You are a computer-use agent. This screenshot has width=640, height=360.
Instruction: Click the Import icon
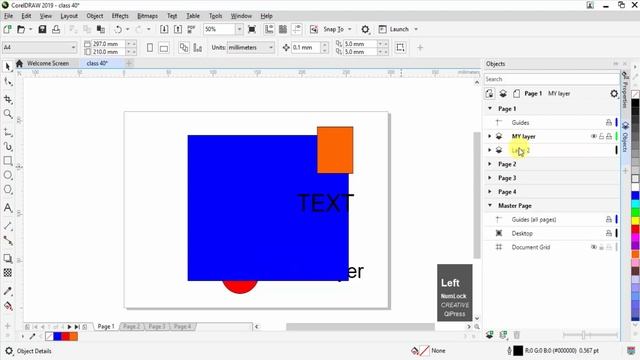[164, 29]
